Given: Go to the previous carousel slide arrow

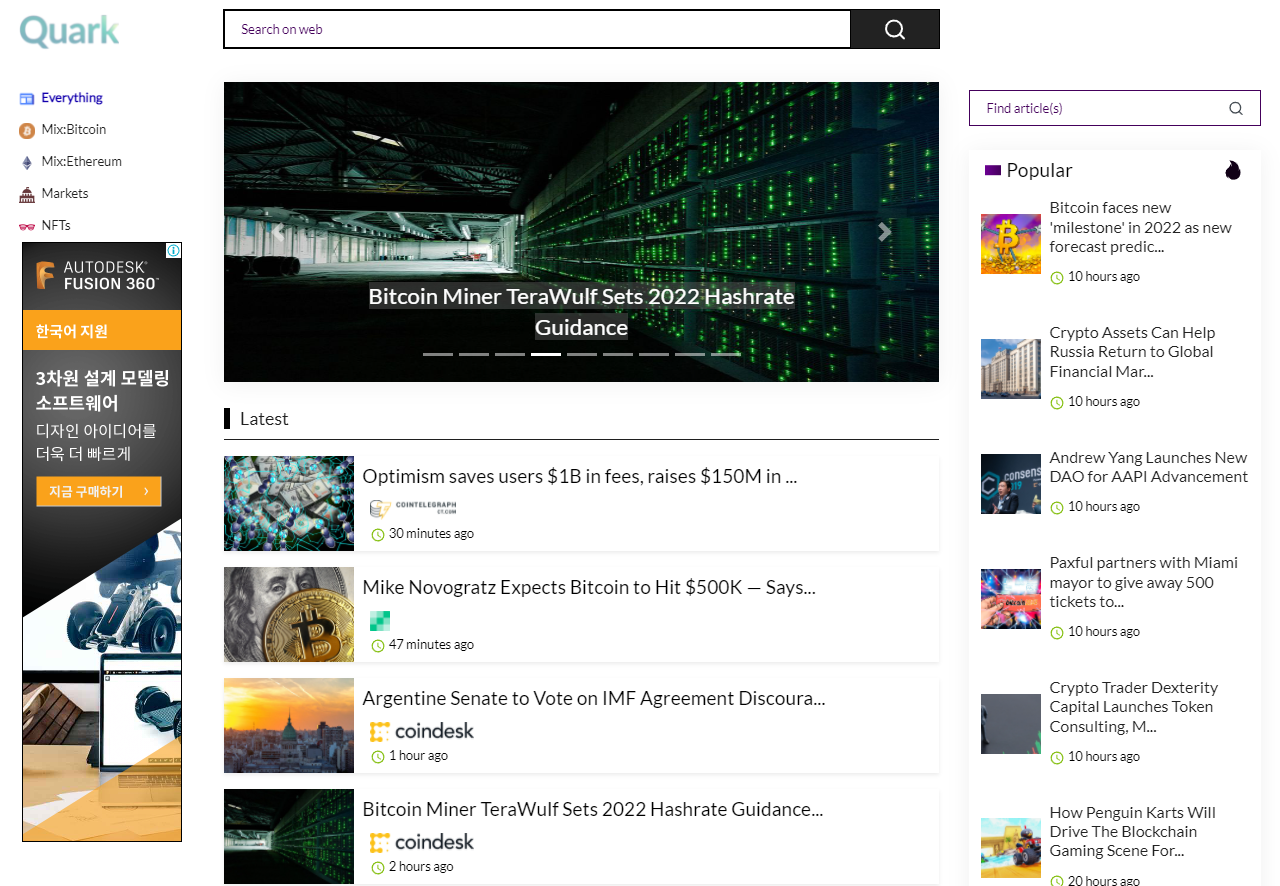Looking at the screenshot, I should point(279,232).
